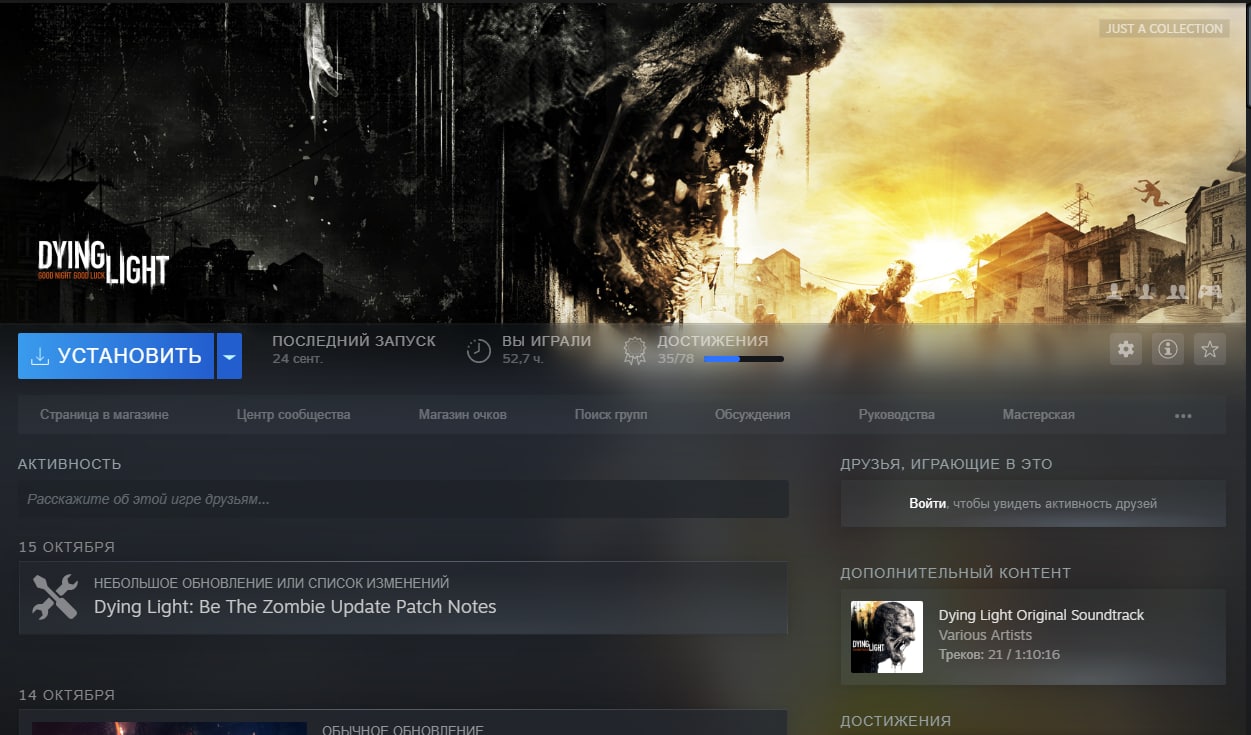Add game to favorites star icon

click(x=1210, y=349)
